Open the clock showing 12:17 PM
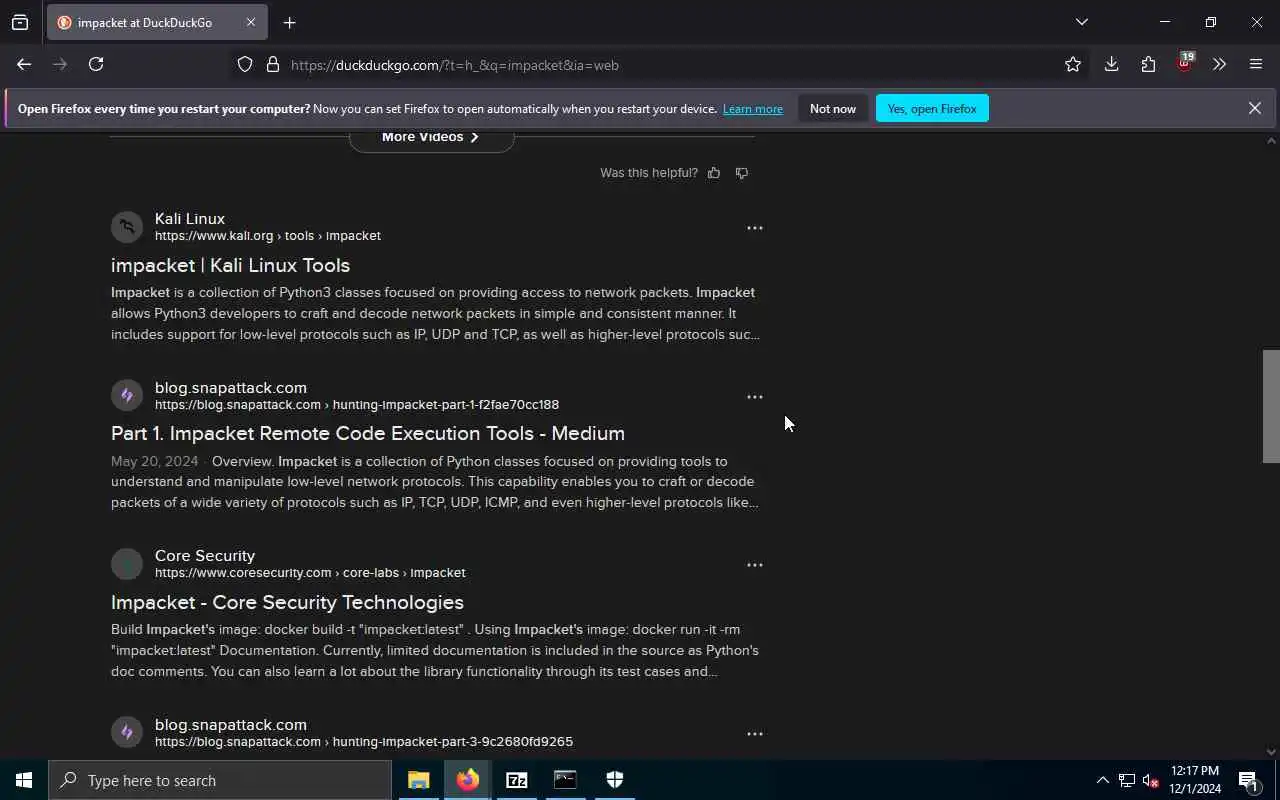1280x800 pixels. (x=1195, y=780)
